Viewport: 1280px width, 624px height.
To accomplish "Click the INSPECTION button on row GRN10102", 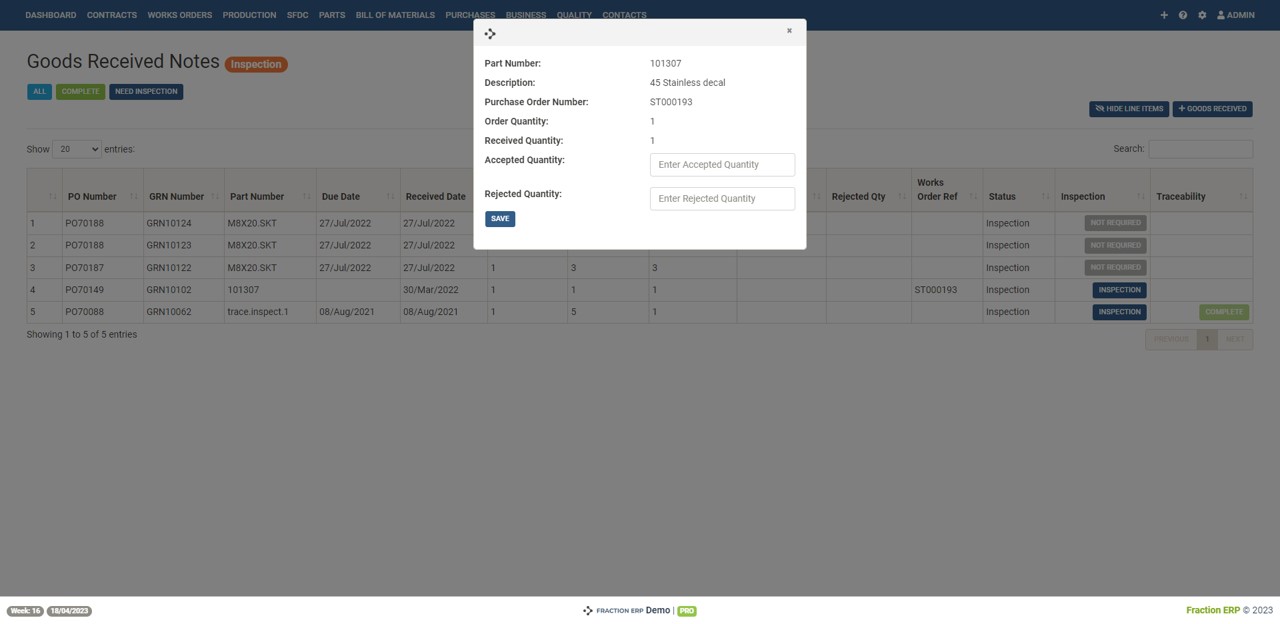I will pos(1119,289).
